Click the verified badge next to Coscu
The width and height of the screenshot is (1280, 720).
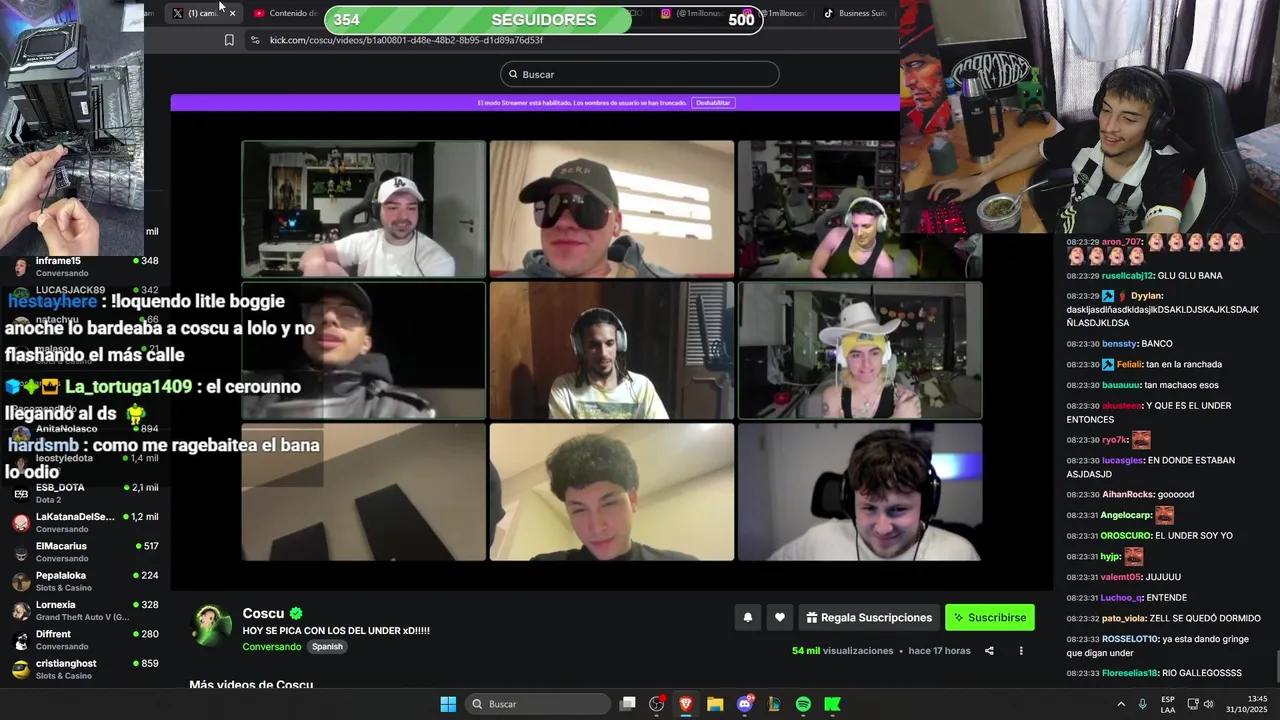[296, 613]
